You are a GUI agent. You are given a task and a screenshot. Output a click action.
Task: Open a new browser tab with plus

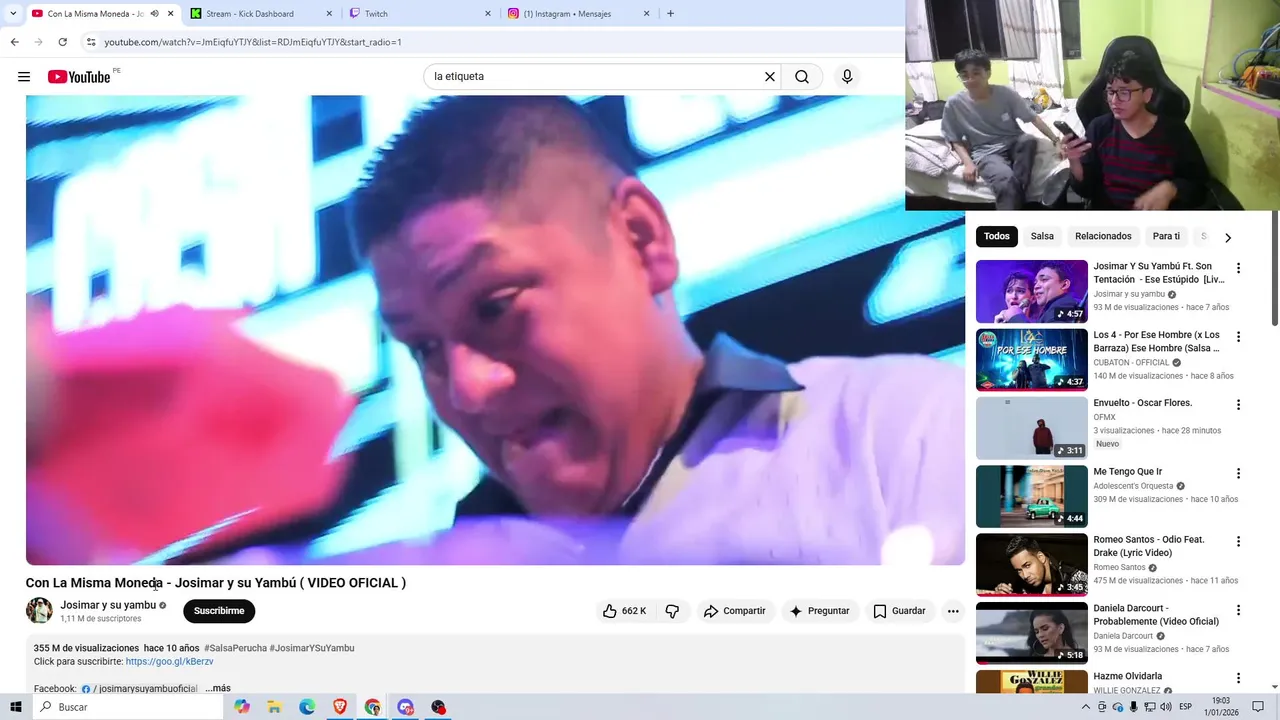point(670,14)
